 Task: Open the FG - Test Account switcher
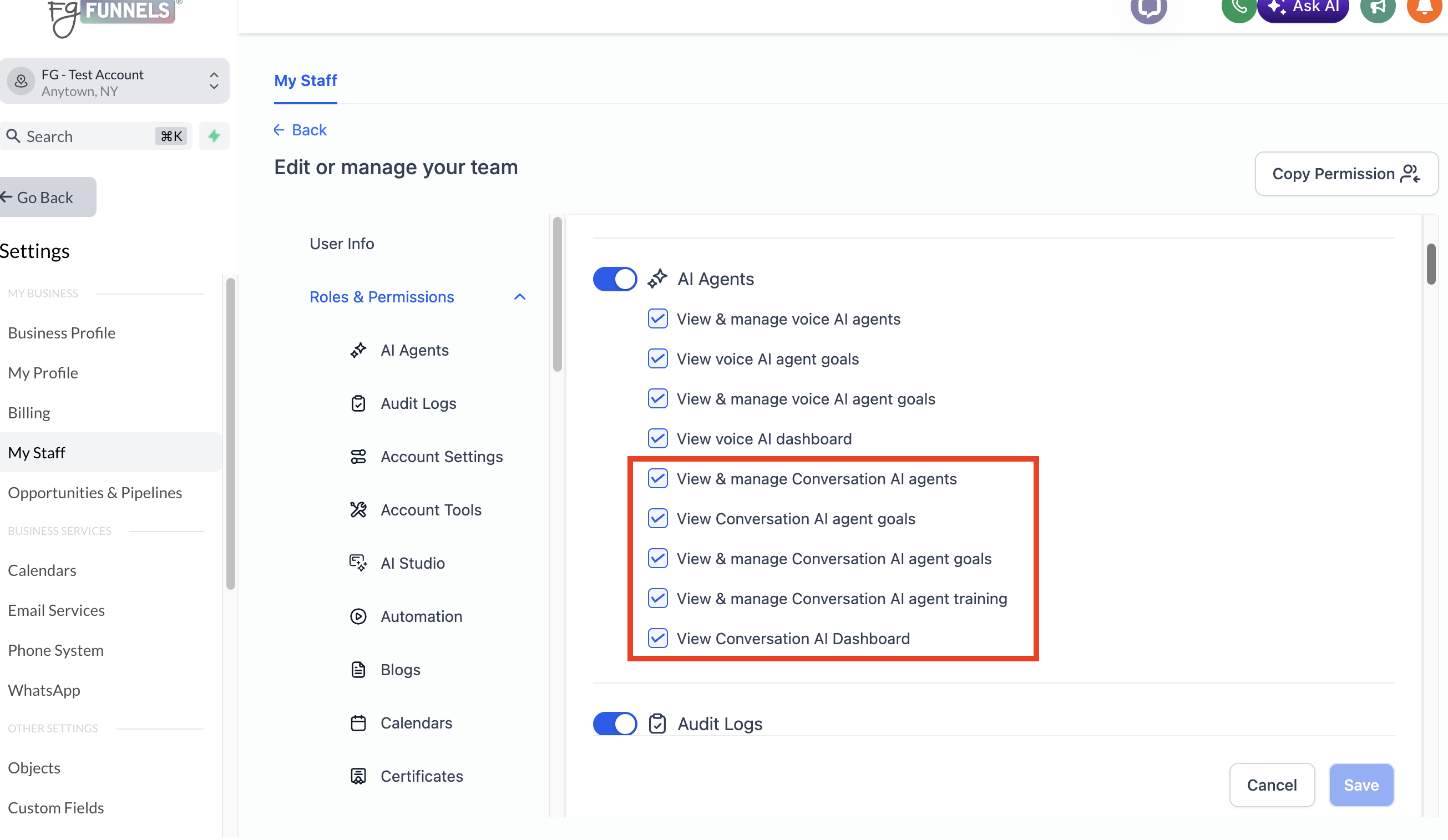(x=114, y=82)
